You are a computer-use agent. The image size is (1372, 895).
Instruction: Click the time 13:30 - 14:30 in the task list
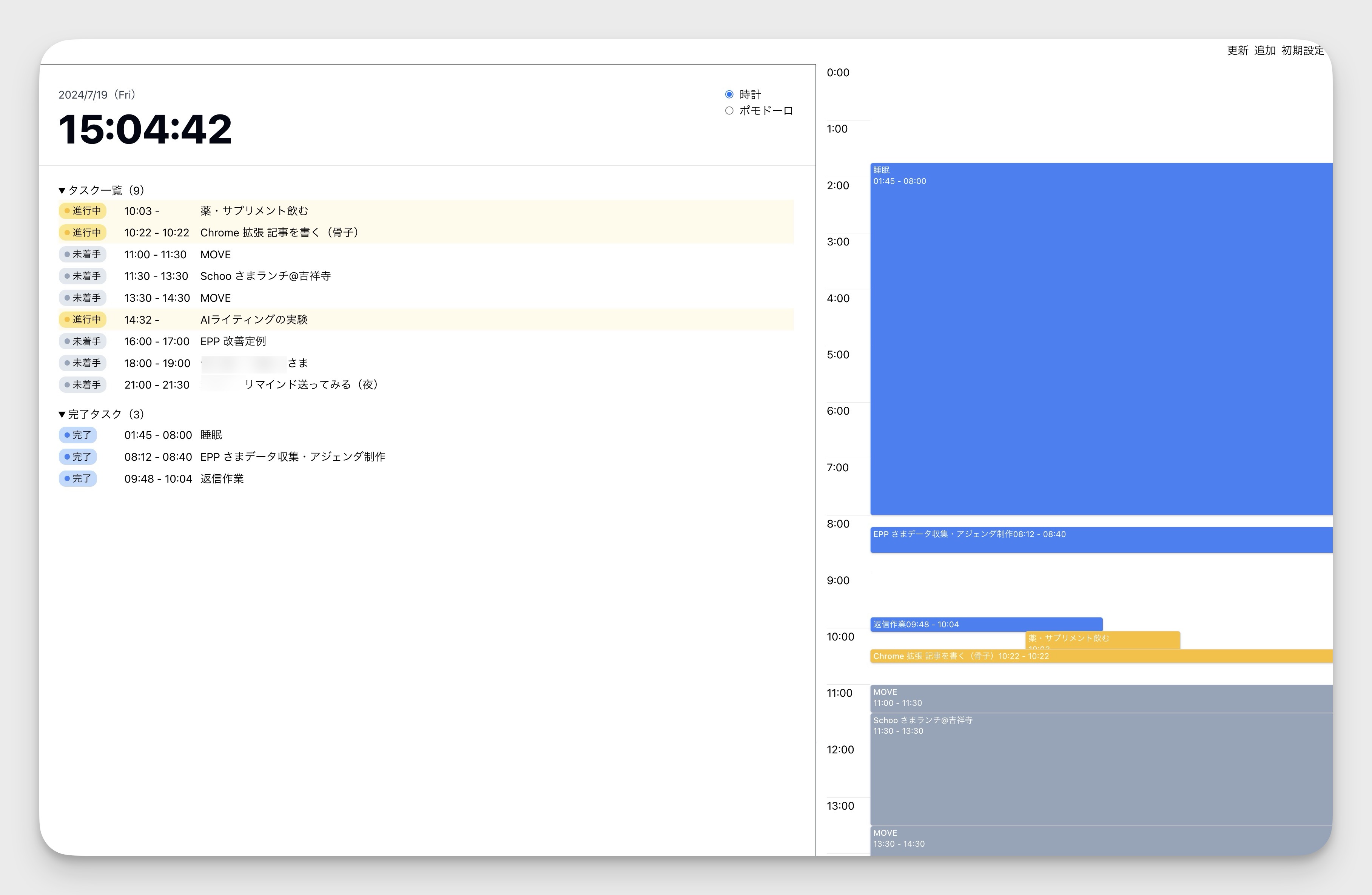pyautogui.click(x=157, y=298)
